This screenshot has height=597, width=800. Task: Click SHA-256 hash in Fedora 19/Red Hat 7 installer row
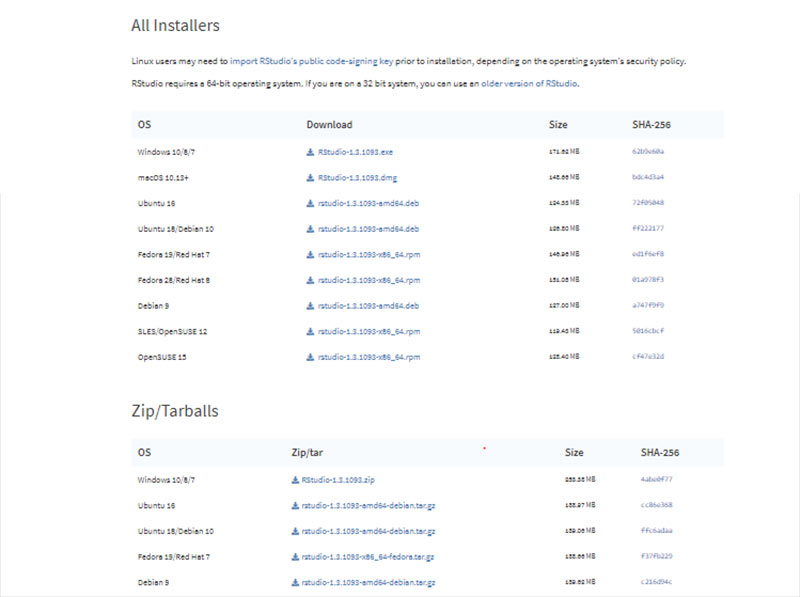coord(648,254)
